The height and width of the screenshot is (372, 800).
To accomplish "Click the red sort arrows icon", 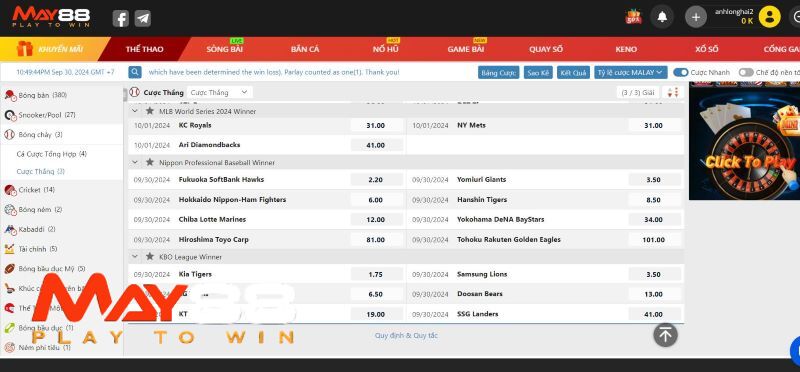I will (x=673, y=92).
